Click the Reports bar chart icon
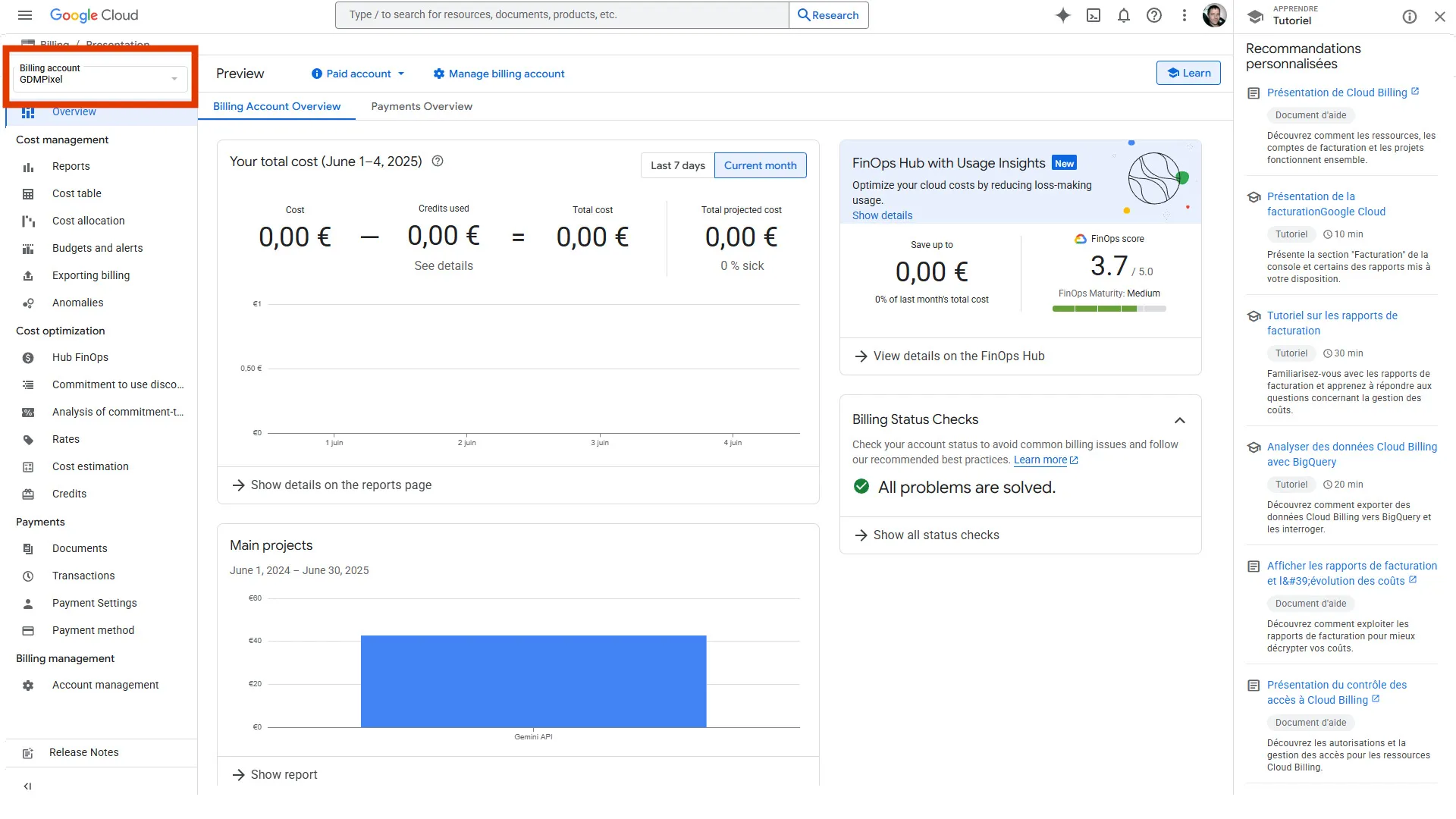The width and height of the screenshot is (1456, 819). [28, 167]
